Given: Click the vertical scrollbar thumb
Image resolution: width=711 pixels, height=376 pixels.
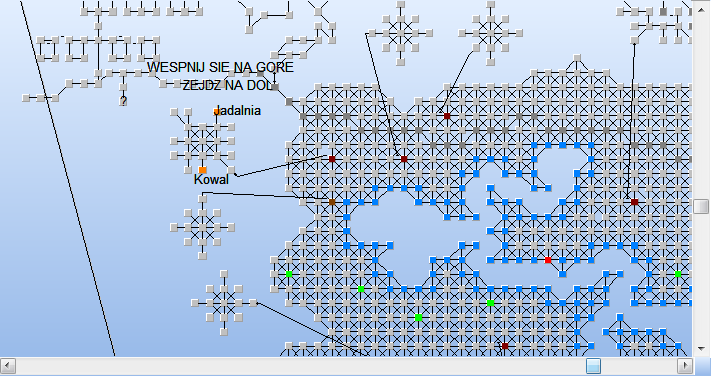Looking at the screenshot, I should 701,206.
